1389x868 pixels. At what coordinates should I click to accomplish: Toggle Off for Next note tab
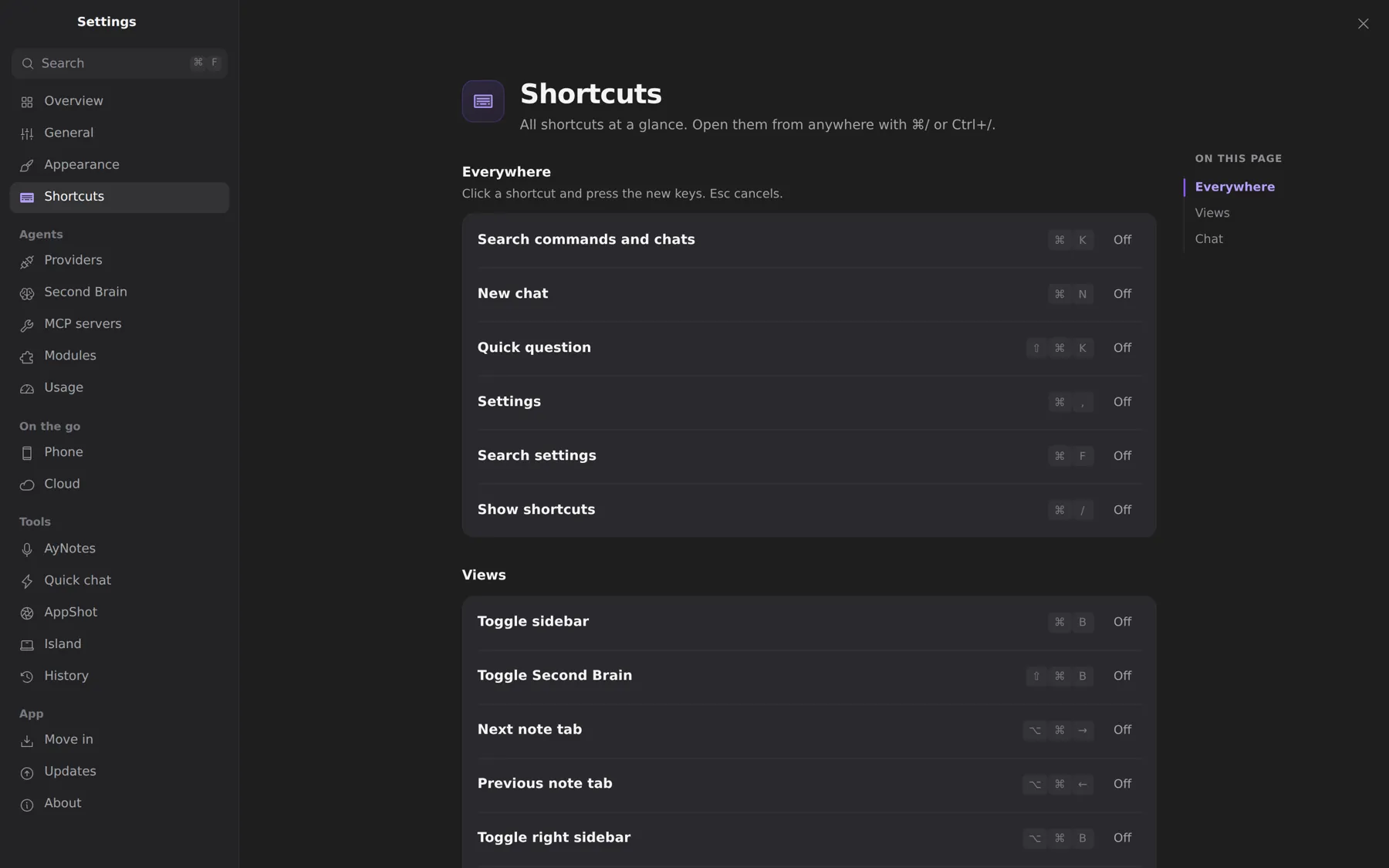(x=1122, y=730)
